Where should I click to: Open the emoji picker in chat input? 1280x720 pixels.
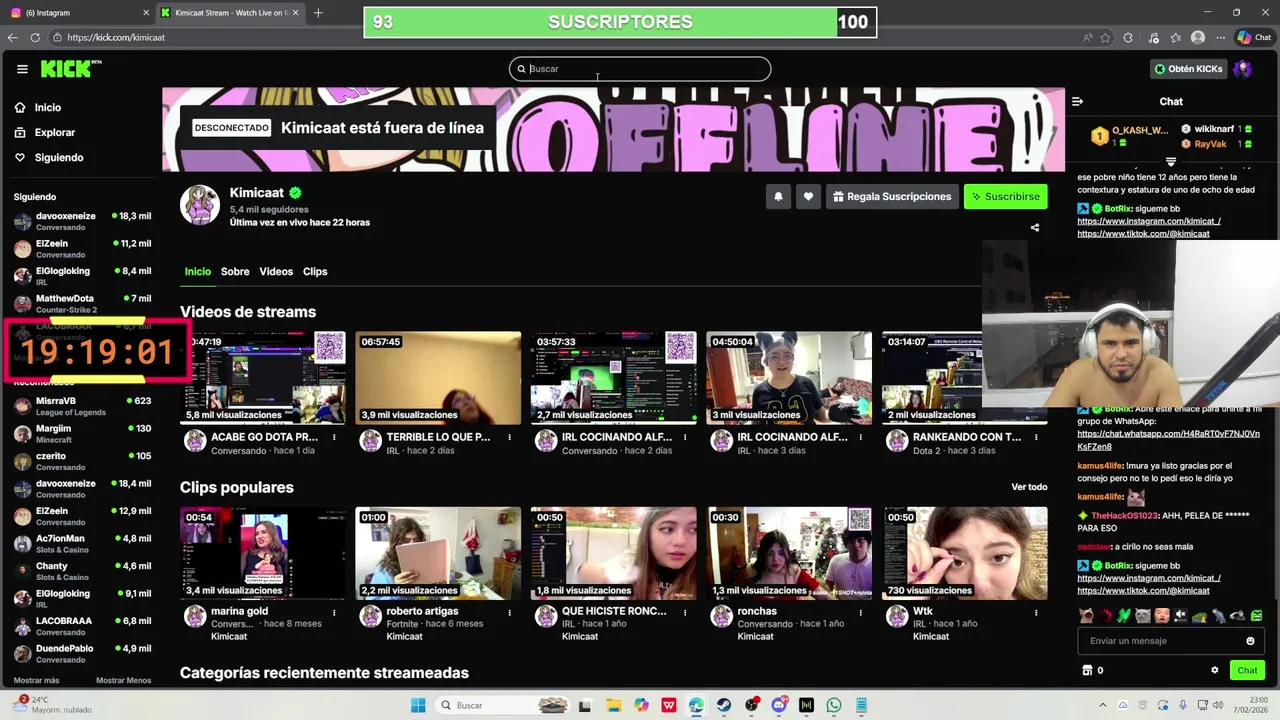(x=1250, y=641)
